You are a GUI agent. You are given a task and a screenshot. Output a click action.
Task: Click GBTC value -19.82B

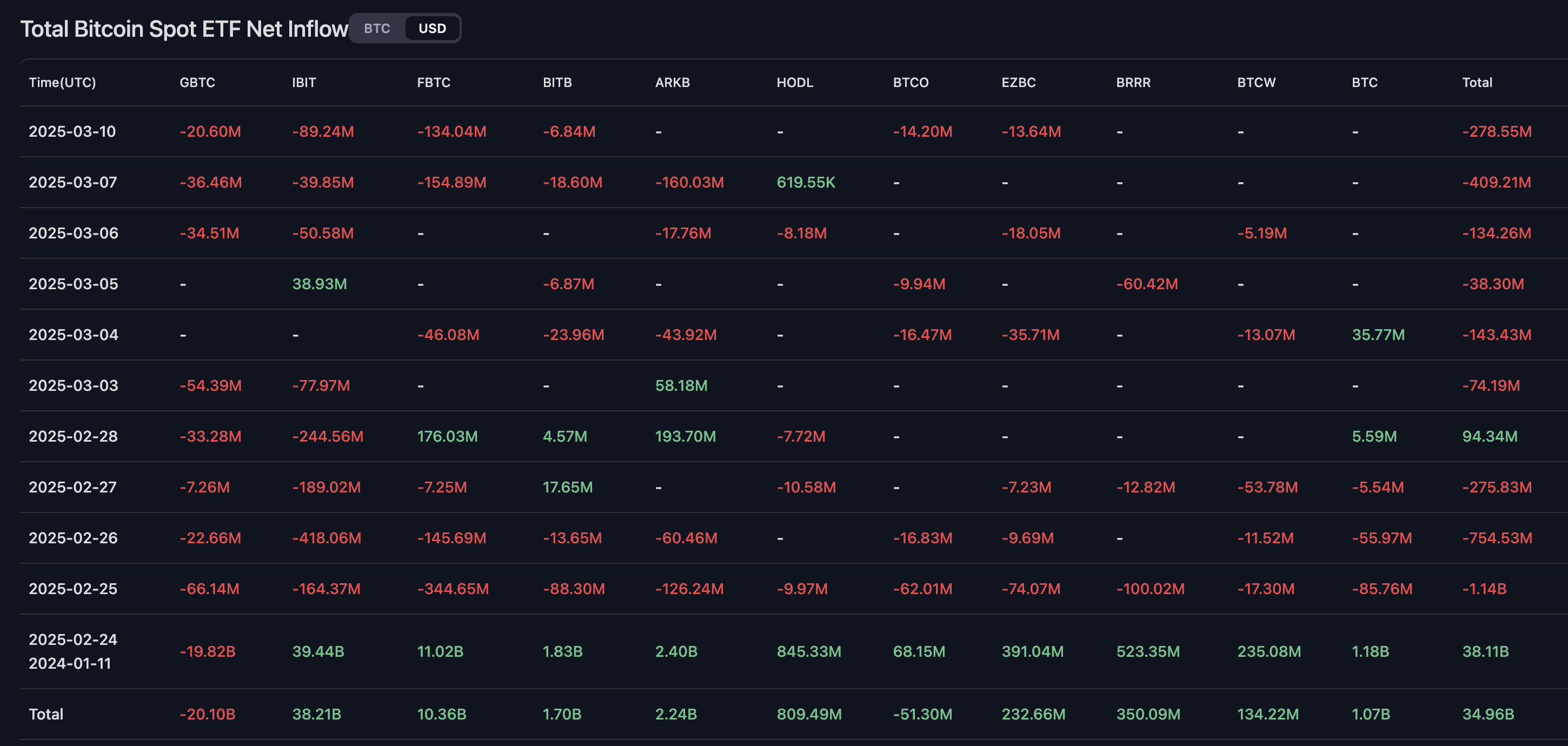(x=208, y=651)
